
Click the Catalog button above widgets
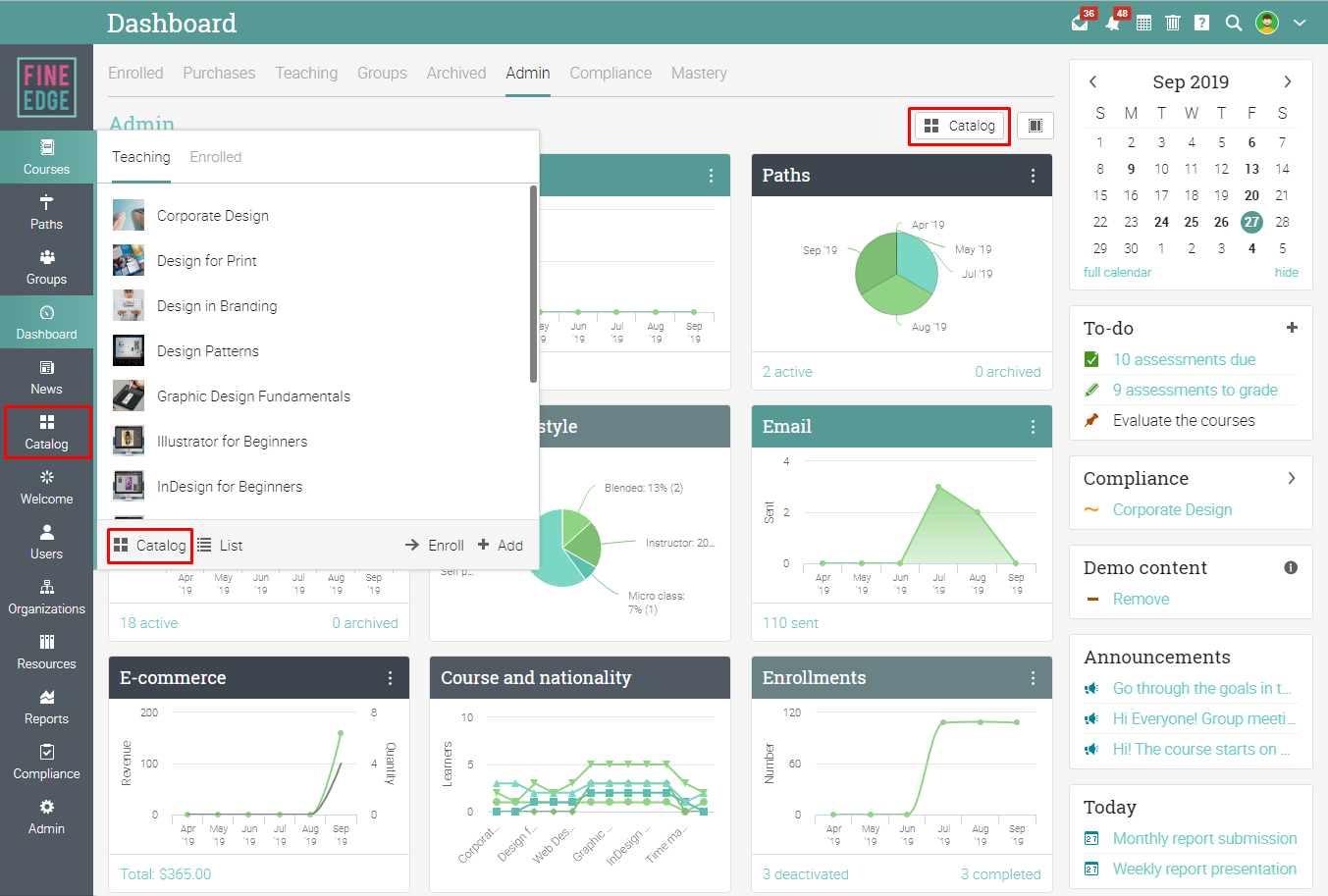coord(960,126)
